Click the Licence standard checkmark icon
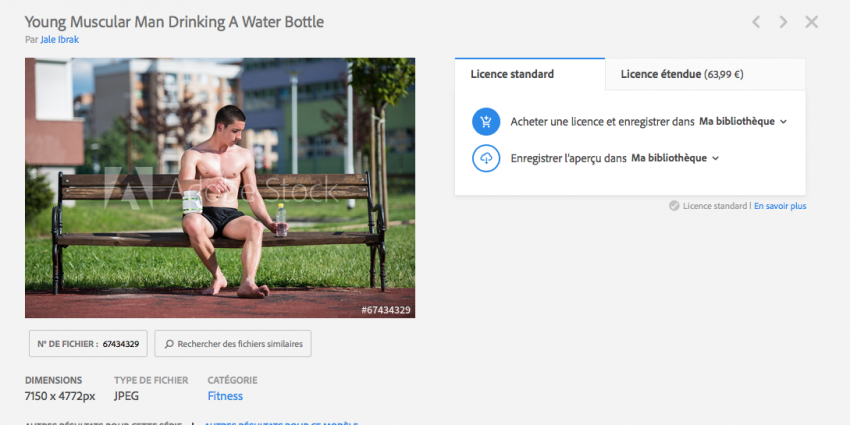This screenshot has width=850, height=425. click(674, 206)
